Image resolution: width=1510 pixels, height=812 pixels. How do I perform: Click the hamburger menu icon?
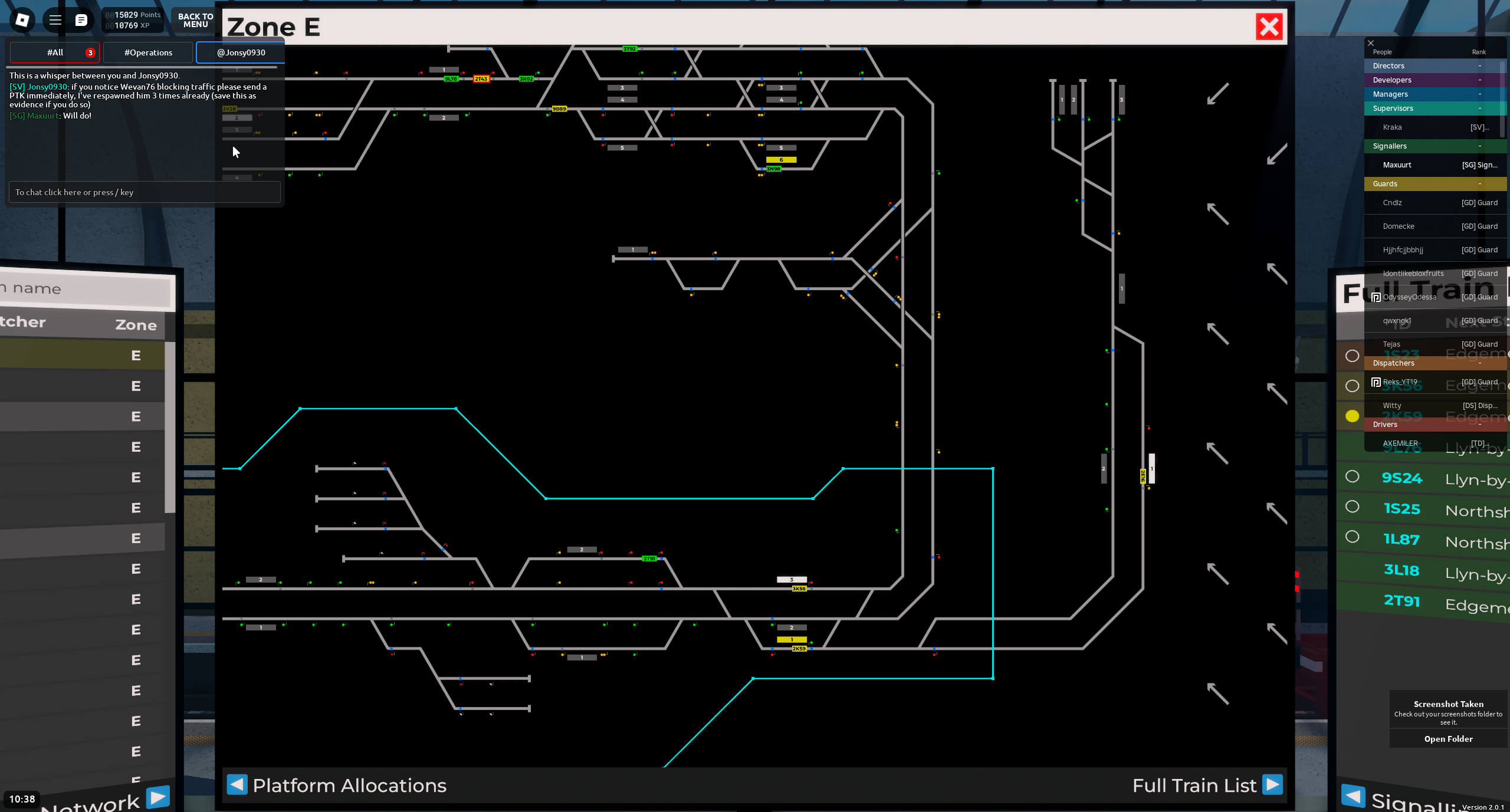click(55, 20)
